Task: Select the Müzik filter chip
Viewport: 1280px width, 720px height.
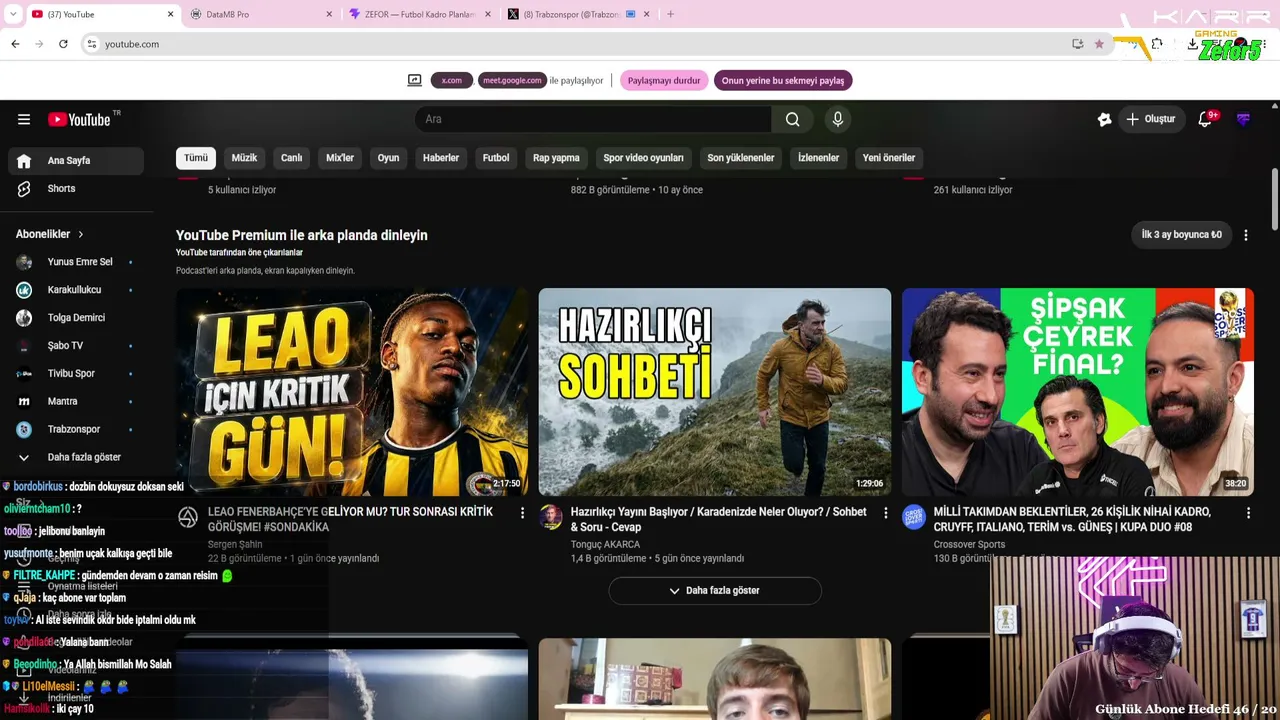Action: pos(244,158)
